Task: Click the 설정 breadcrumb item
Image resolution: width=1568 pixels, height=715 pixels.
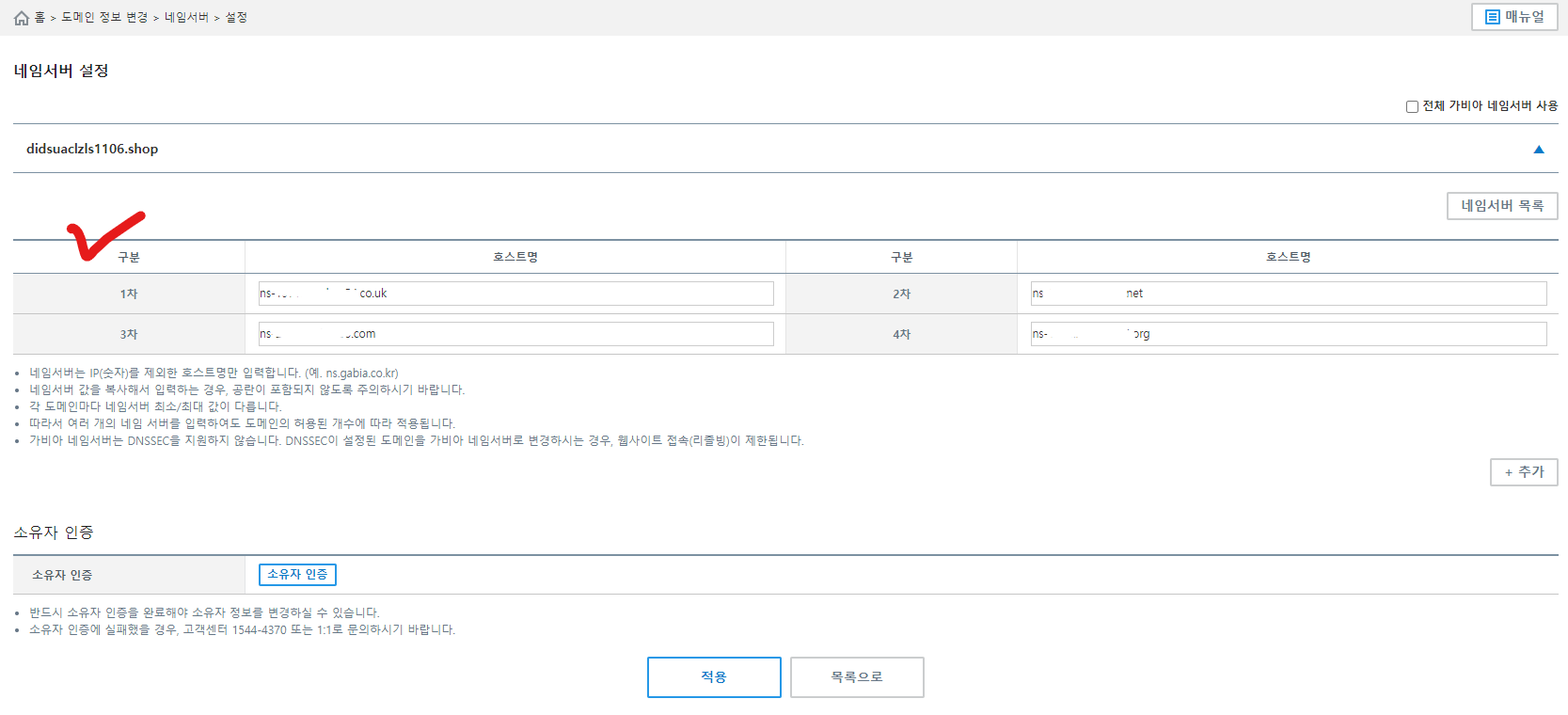Action: point(236,18)
